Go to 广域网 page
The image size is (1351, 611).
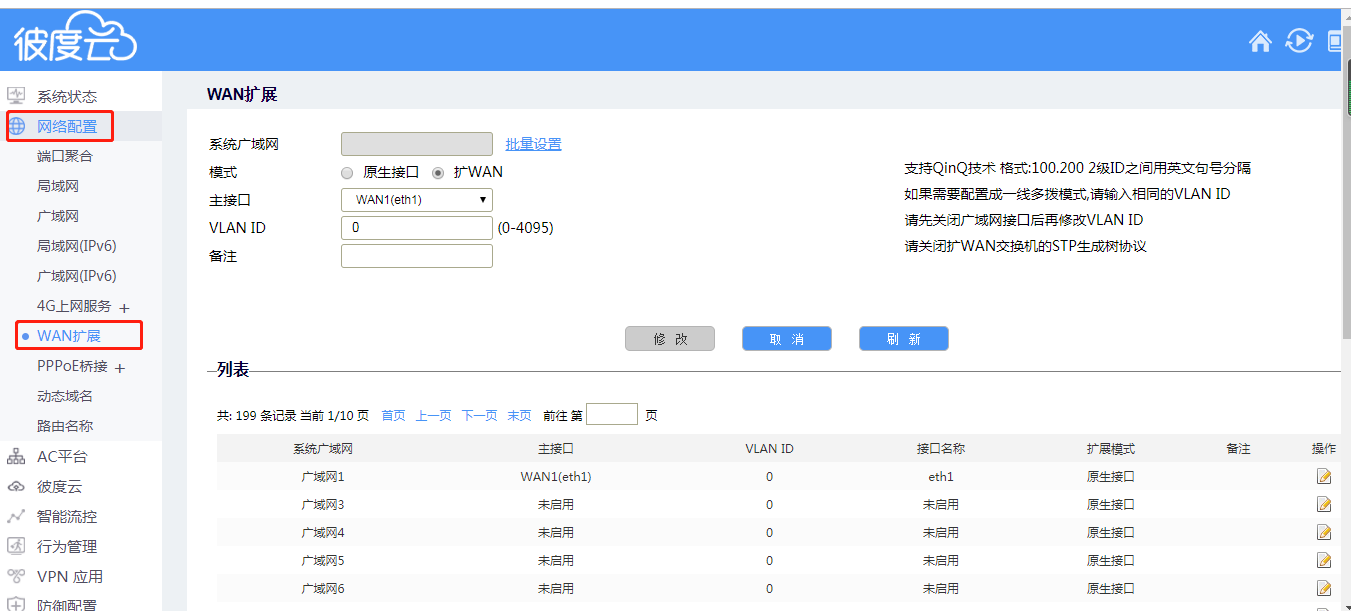(x=58, y=217)
